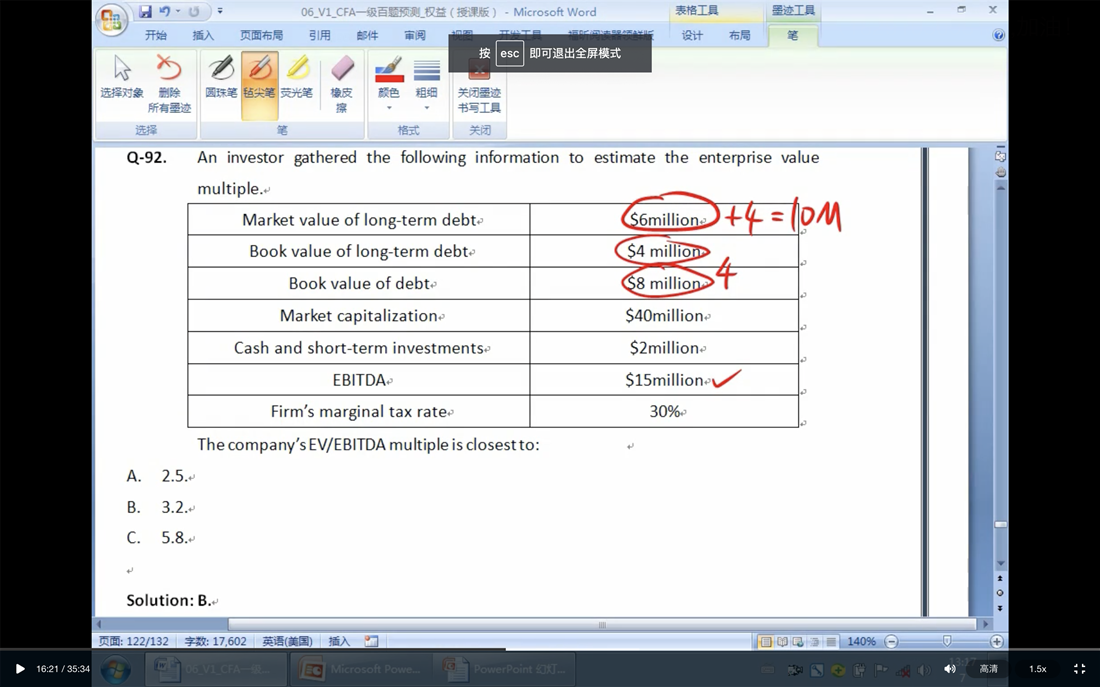Go to next page via double-down arrow
This screenshot has width=1100, height=687.
[1001, 608]
